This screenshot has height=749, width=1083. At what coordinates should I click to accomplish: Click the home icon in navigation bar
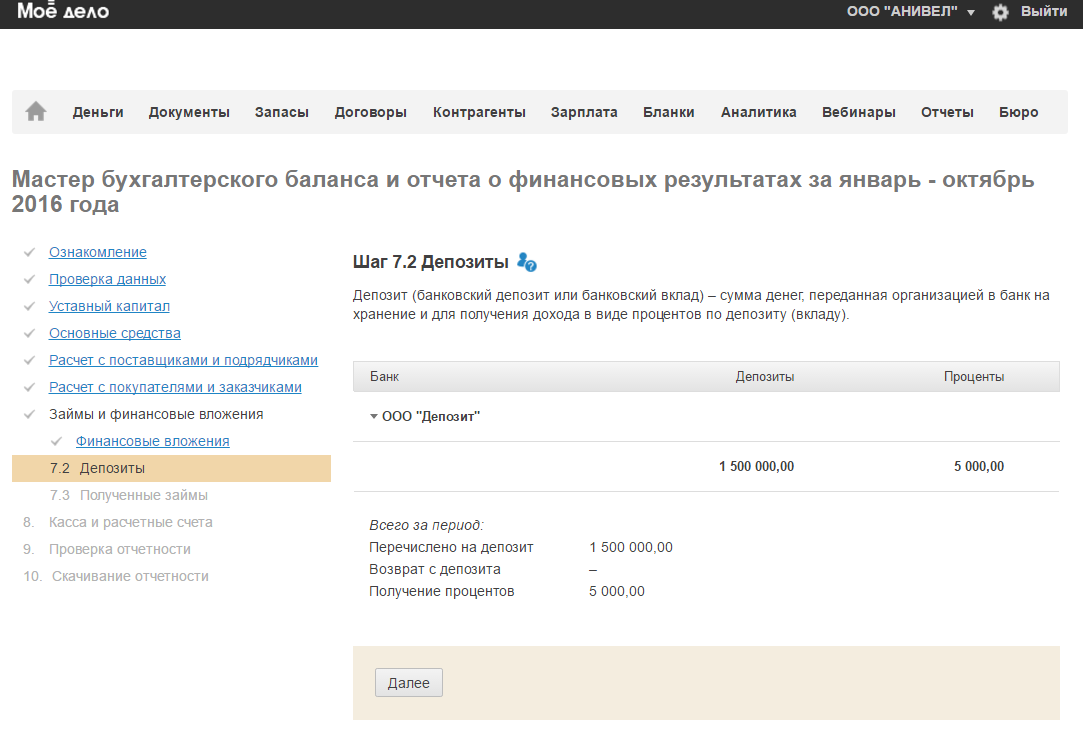coord(36,112)
